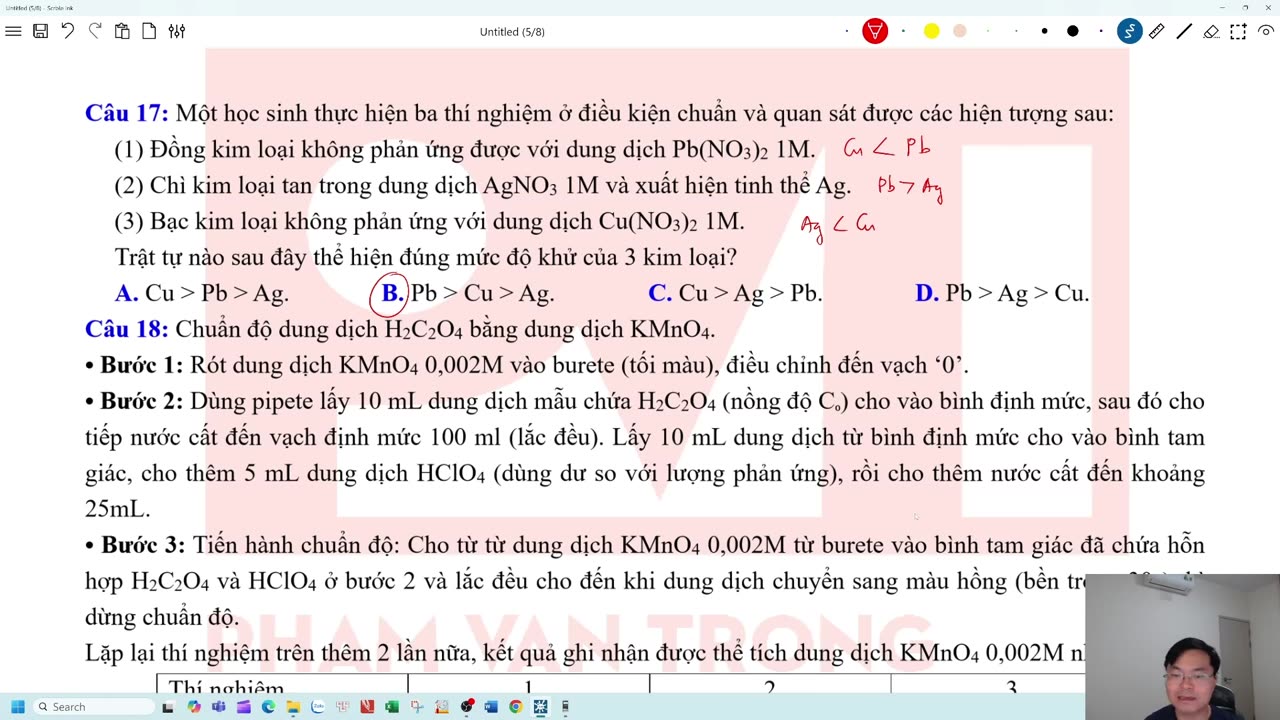Open Word from the taskbar
The width and height of the screenshot is (1280, 720).
click(491, 707)
